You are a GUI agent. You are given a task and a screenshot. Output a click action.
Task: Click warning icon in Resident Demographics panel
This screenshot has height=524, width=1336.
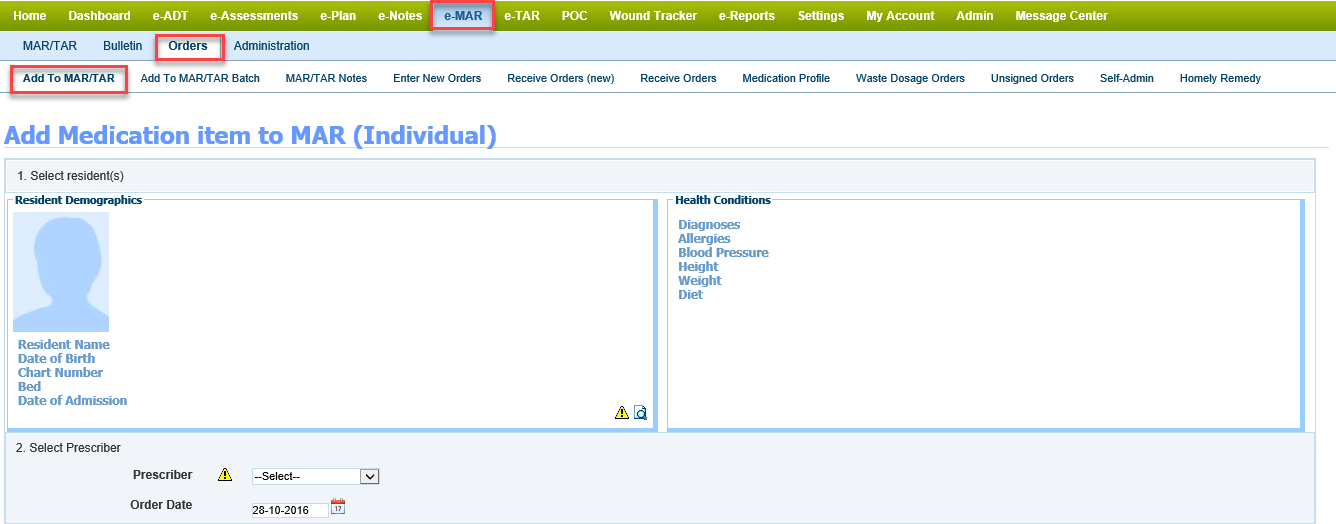pos(622,412)
